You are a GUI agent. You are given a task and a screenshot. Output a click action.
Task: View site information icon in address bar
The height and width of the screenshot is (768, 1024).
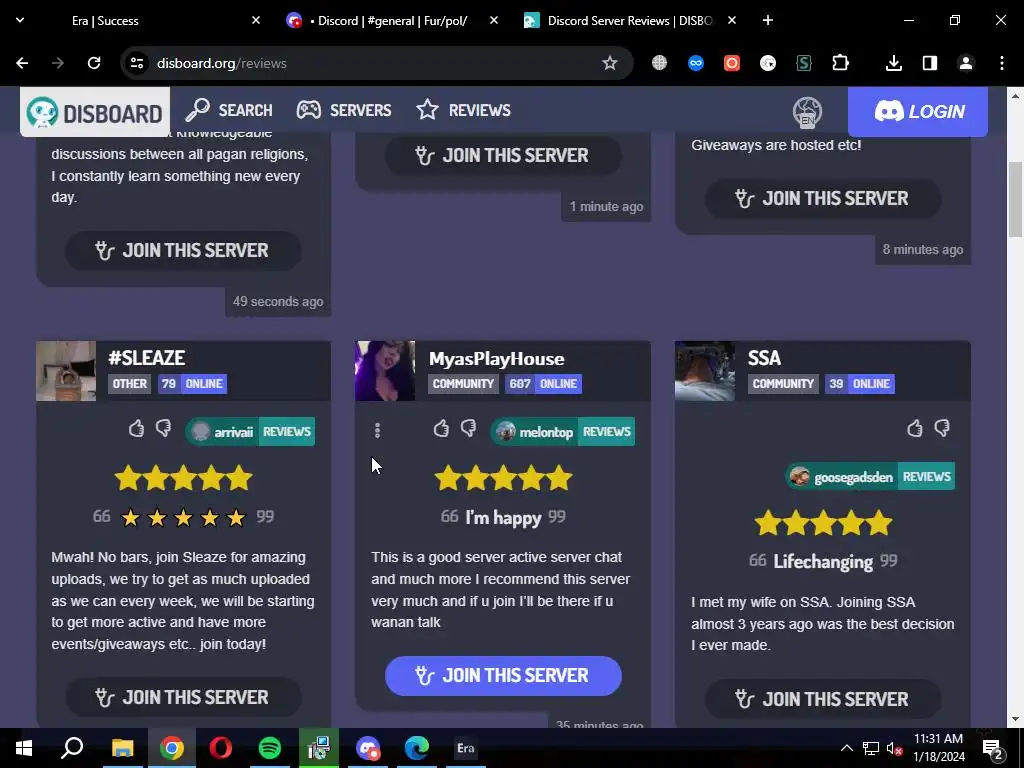click(x=137, y=63)
